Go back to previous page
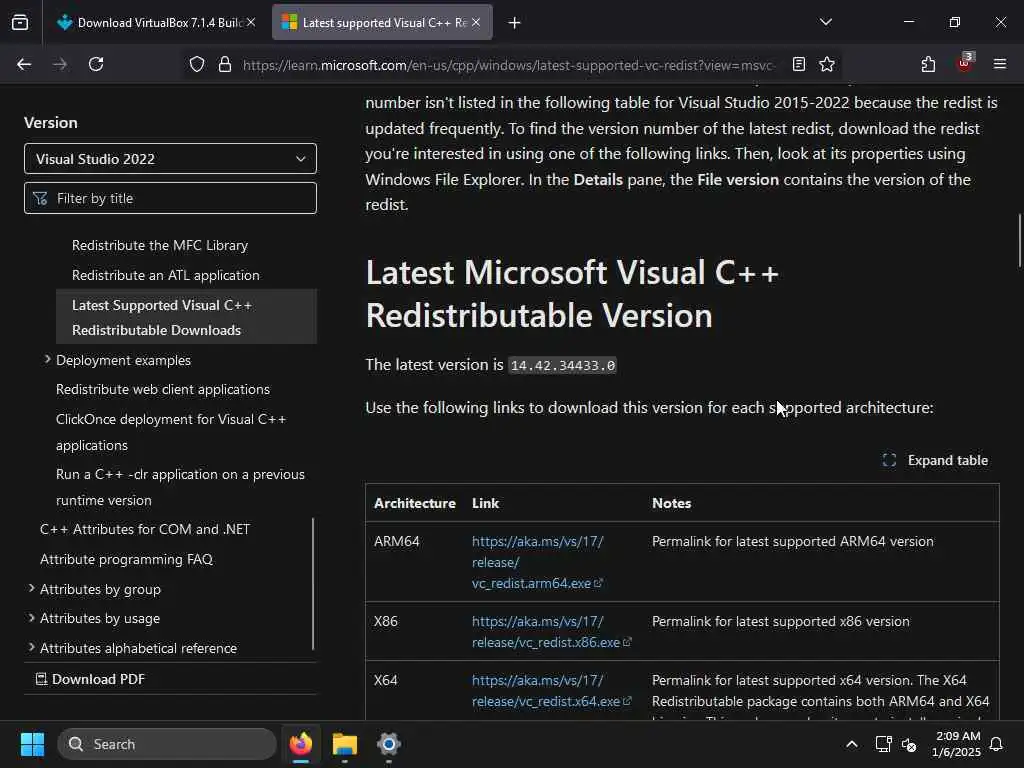 pyautogui.click(x=24, y=65)
